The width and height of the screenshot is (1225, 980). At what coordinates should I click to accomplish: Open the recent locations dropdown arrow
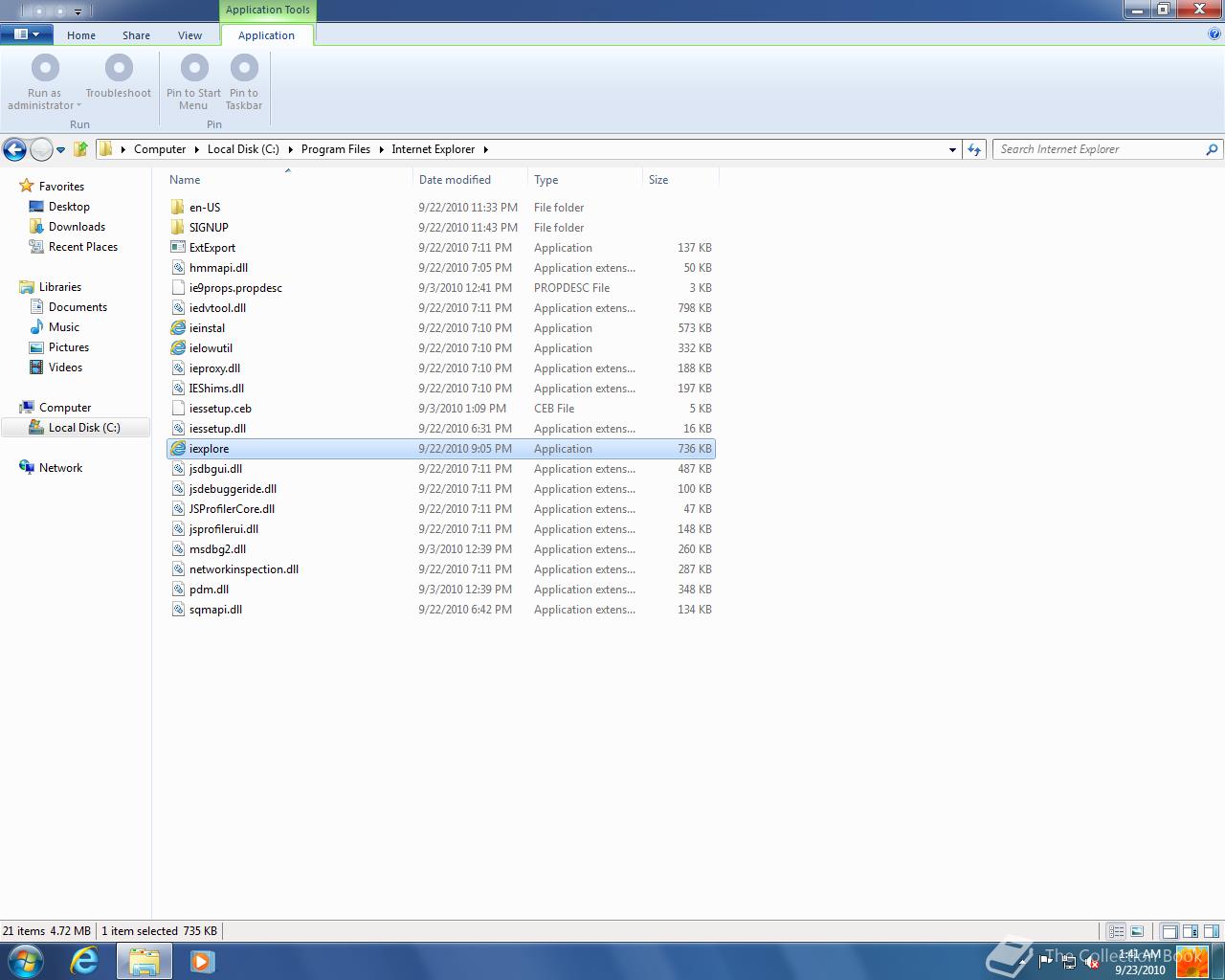click(x=60, y=150)
